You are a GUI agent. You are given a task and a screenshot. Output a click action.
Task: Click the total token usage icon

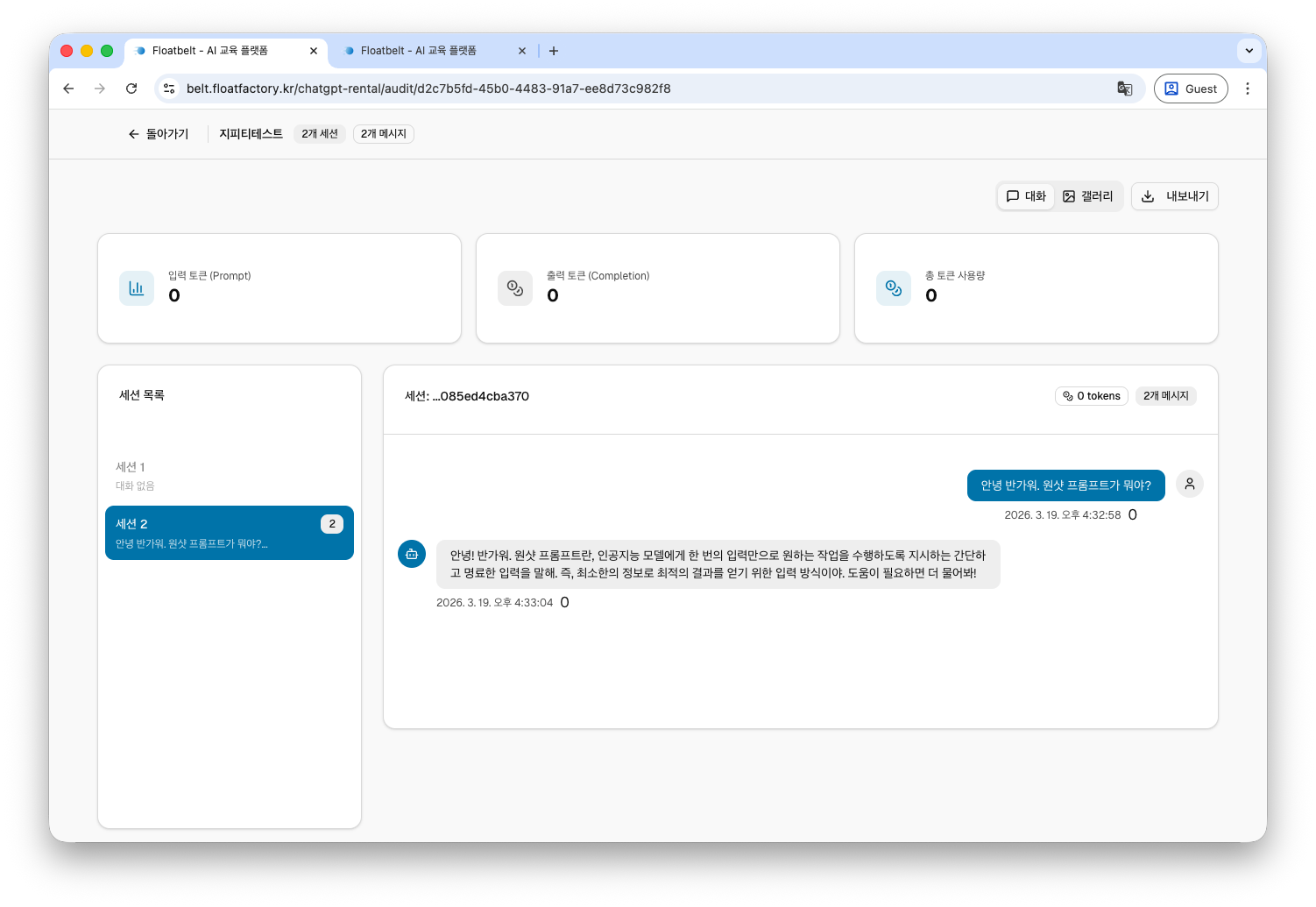[894, 288]
